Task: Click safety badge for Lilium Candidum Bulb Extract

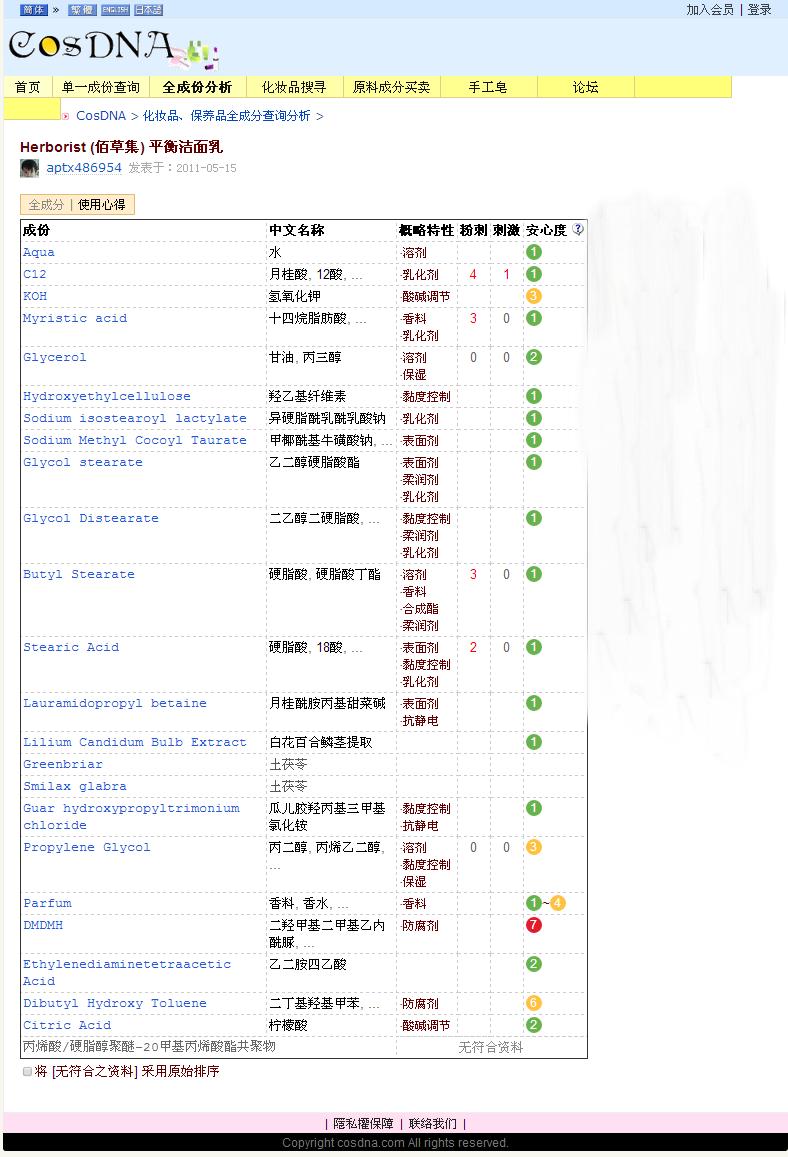Action: point(534,742)
